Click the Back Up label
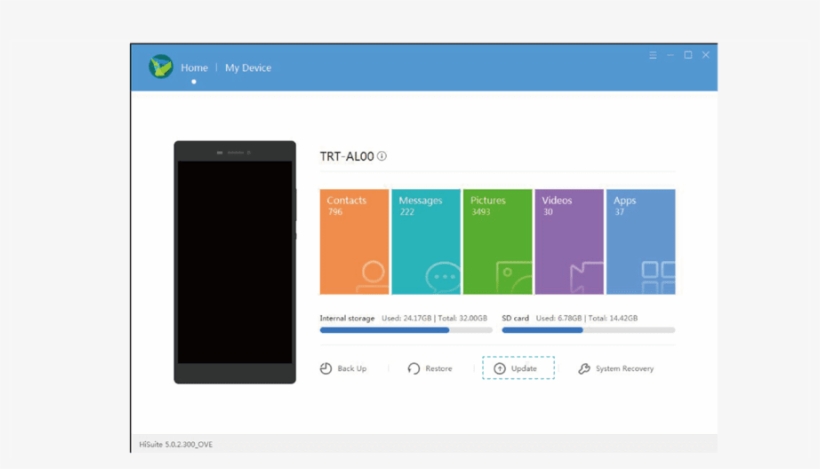This screenshot has width=820, height=469. point(352,369)
